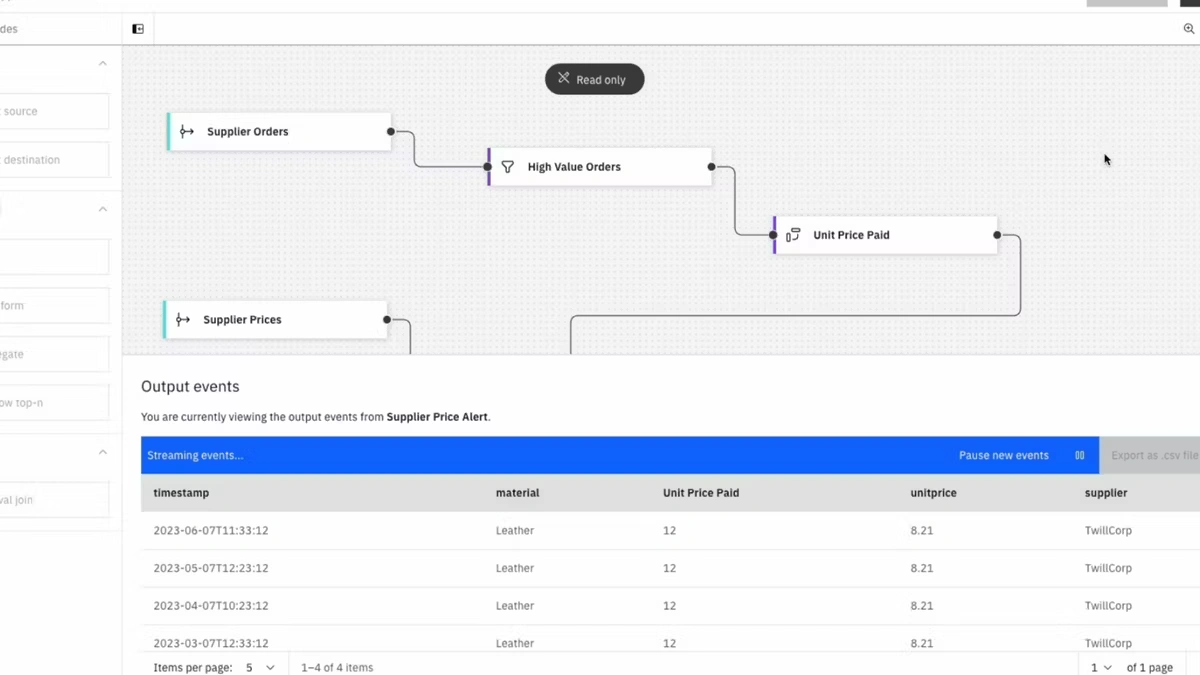Viewport: 1200px width, 675px height.
Task: Collapse the top section in left palette
Action: point(102,64)
